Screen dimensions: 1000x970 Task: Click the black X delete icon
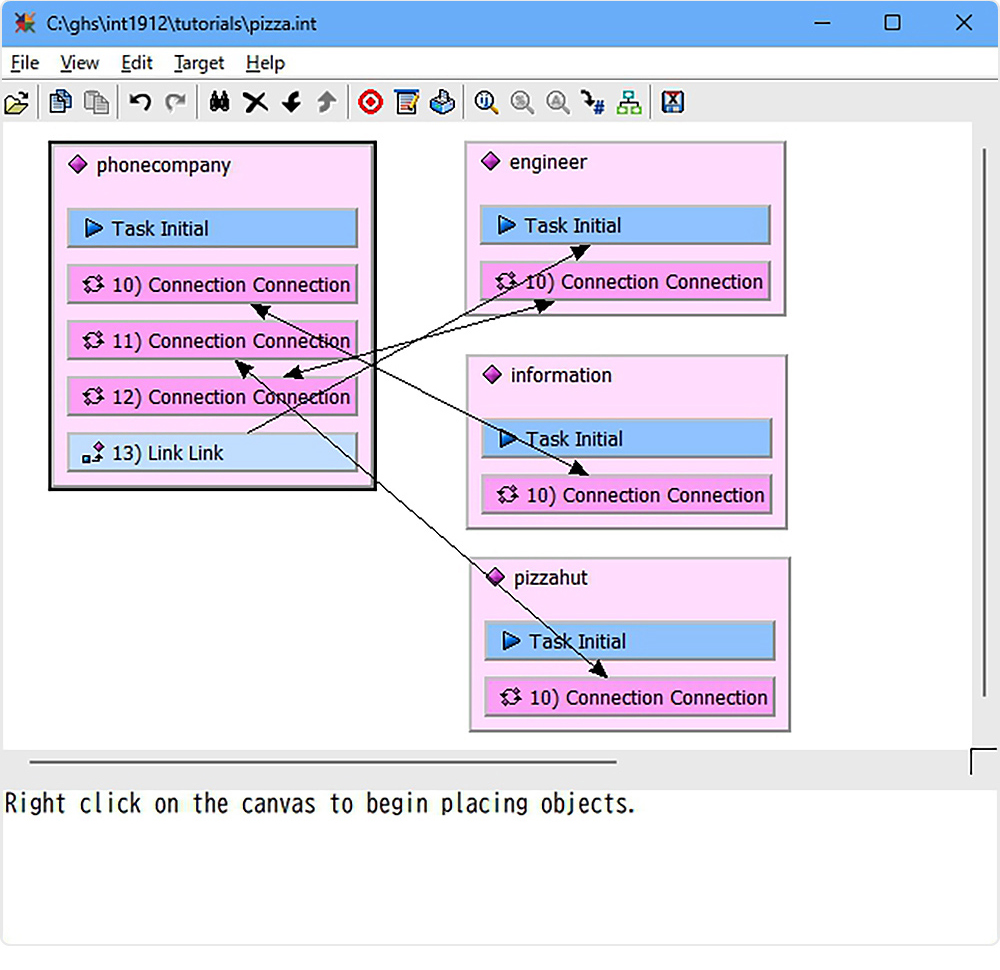tap(255, 102)
